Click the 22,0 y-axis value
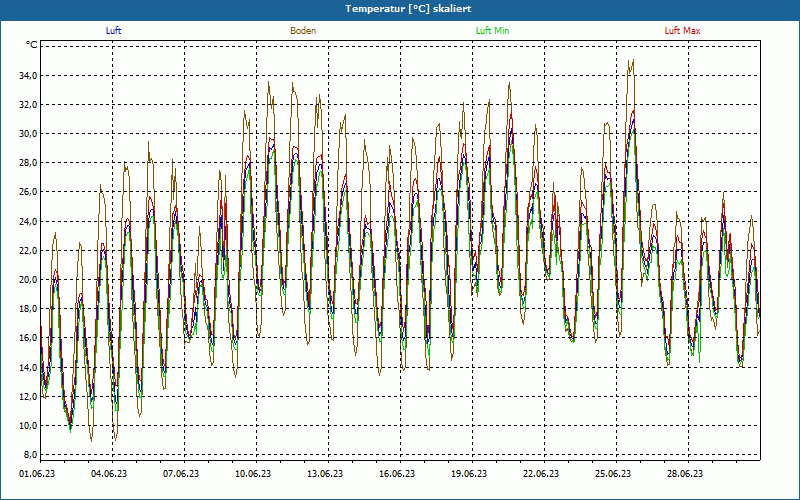 pos(28,251)
